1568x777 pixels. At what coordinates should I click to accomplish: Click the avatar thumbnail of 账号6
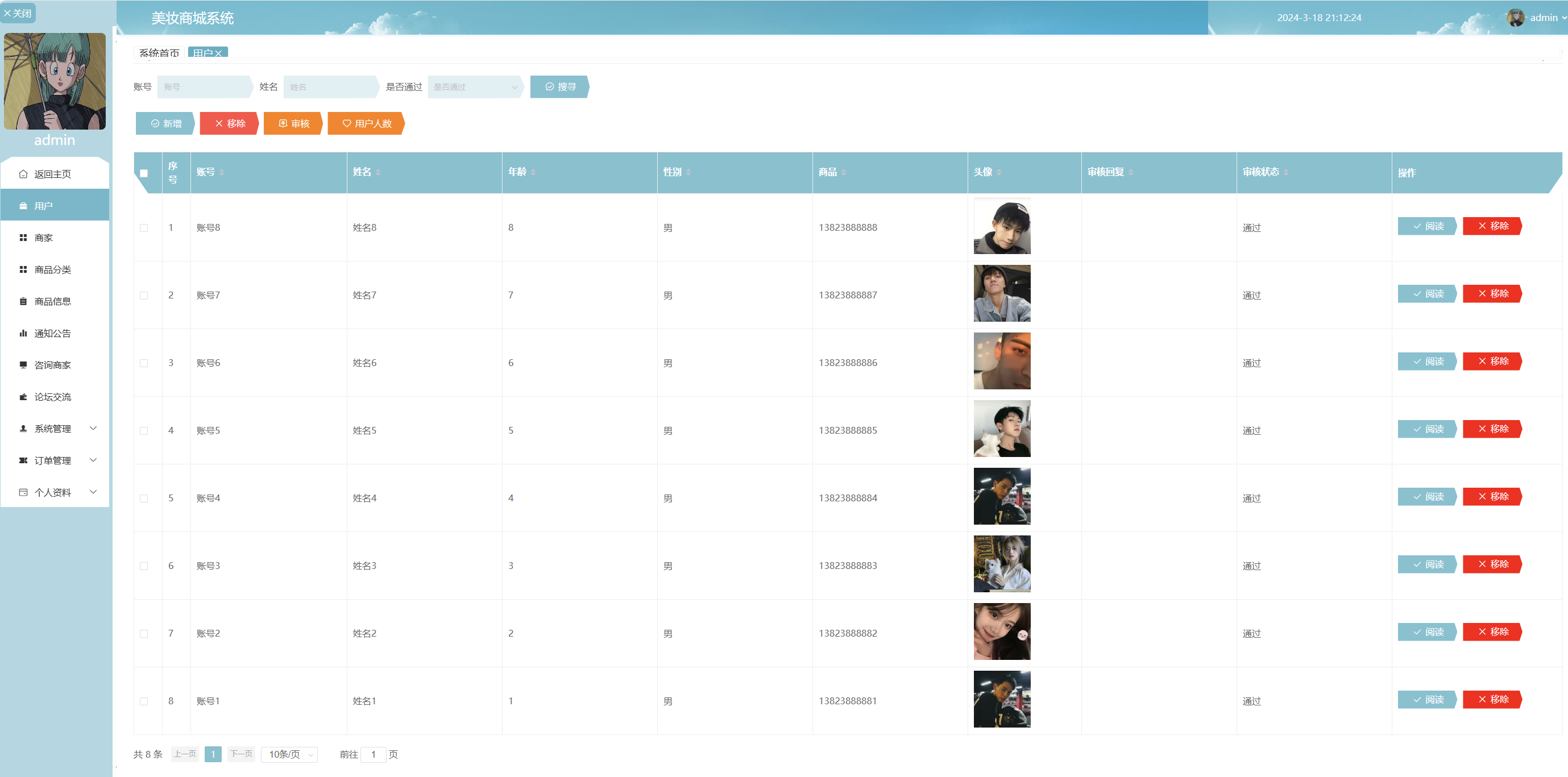click(x=1001, y=361)
